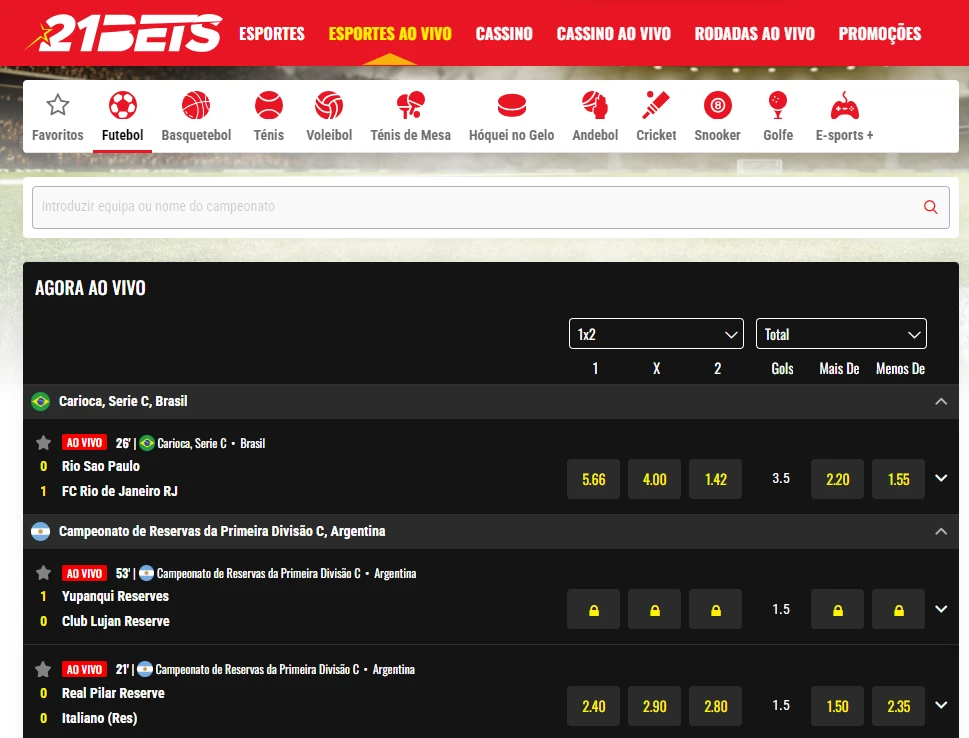The width and height of the screenshot is (969, 738).
Task: Open the PROMOÇÕES menu item
Action: coord(879,33)
